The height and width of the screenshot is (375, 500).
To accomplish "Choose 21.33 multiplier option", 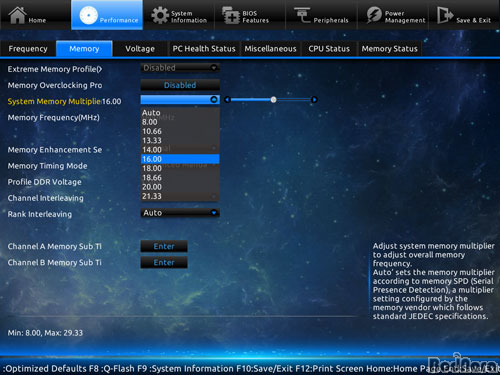I will (180, 196).
